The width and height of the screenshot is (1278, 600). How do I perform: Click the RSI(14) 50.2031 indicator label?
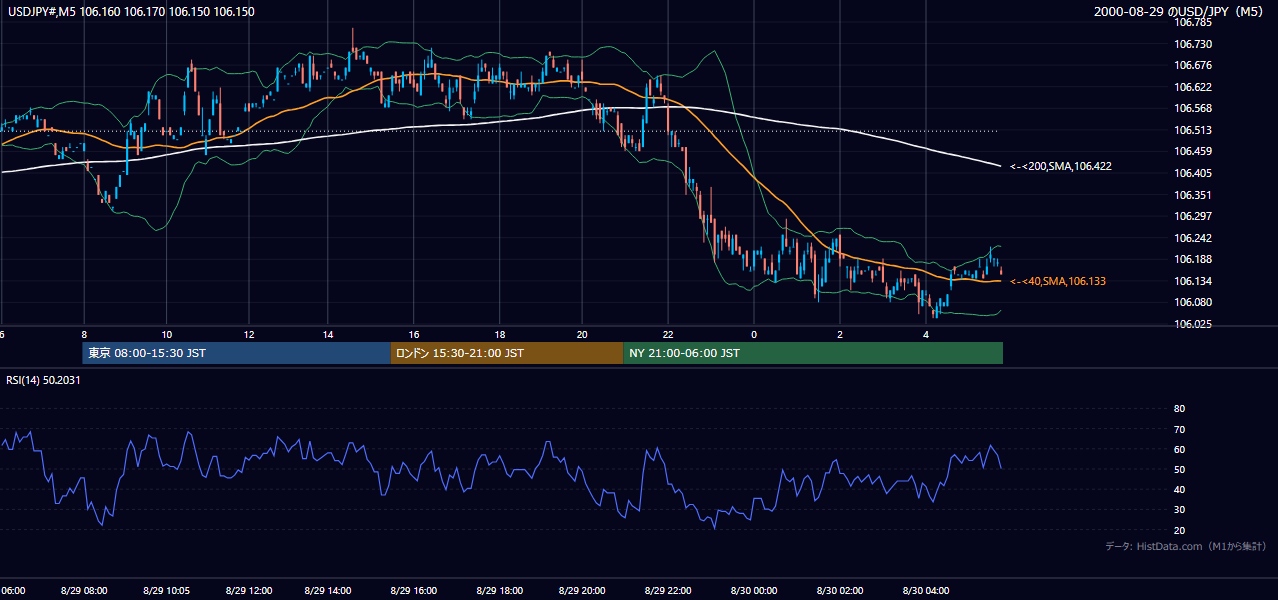(x=44, y=379)
